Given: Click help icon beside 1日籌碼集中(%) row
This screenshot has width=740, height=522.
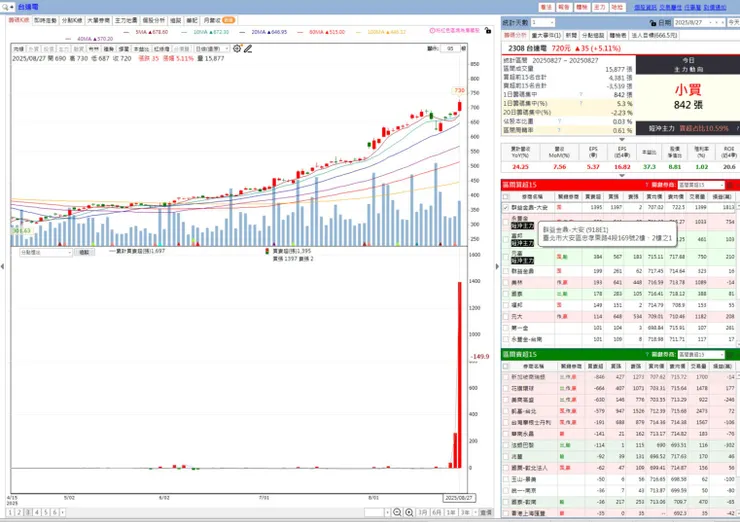Looking at the screenshot, I should [x=581, y=103].
